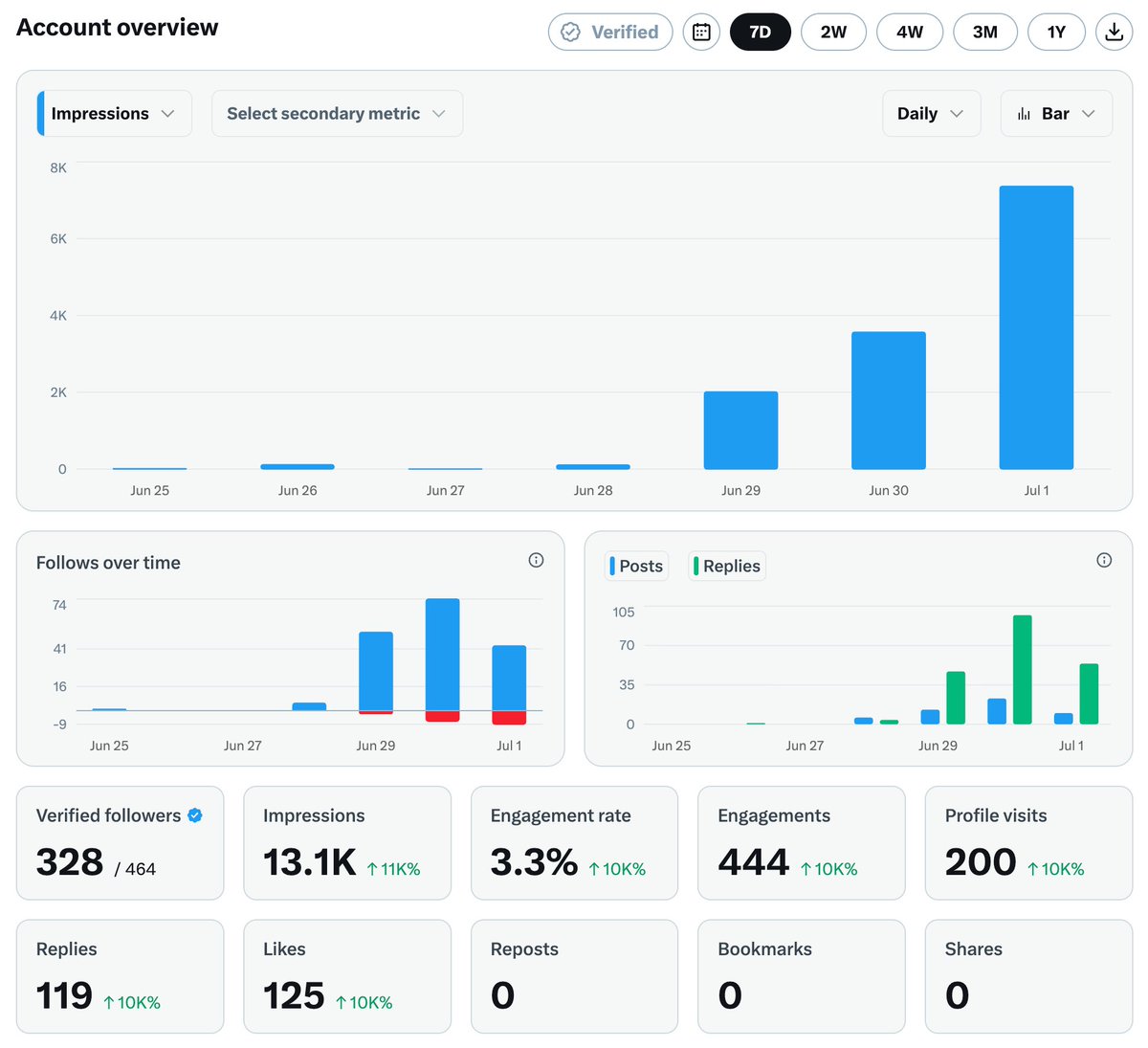Image resolution: width=1148 pixels, height=1048 pixels.
Task: Select the 3M time range
Action: pos(985,32)
